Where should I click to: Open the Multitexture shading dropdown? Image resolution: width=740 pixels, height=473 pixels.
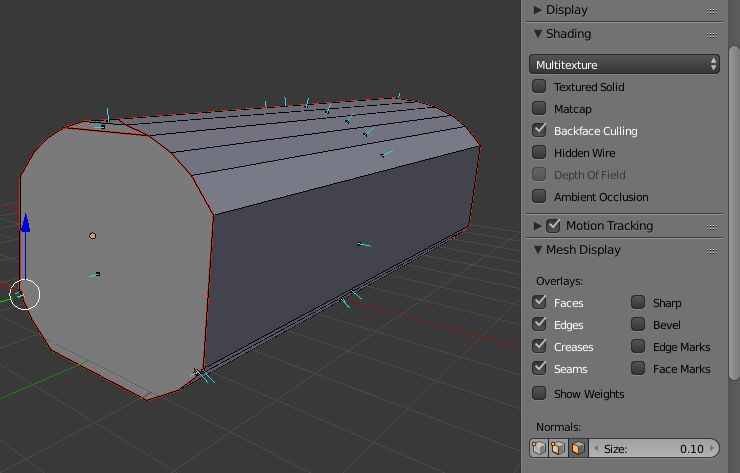point(624,64)
